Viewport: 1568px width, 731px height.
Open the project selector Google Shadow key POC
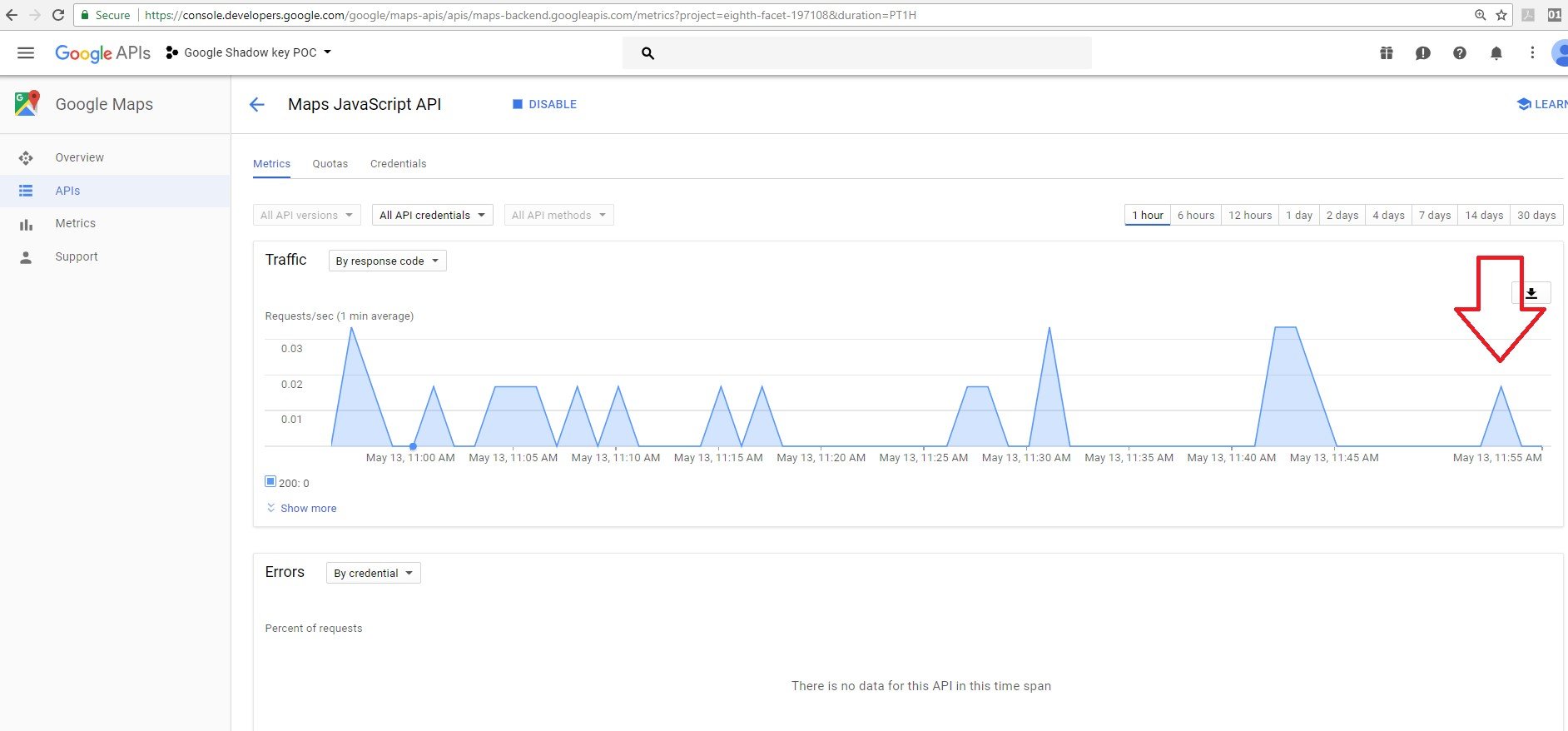(249, 52)
